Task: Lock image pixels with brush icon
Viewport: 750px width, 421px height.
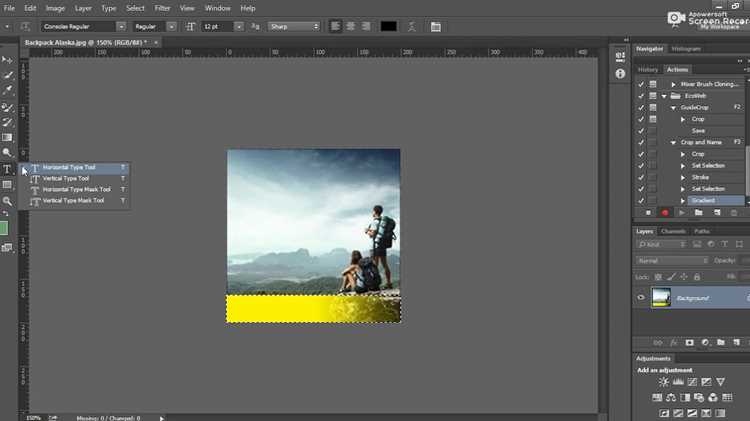Action: (671, 277)
